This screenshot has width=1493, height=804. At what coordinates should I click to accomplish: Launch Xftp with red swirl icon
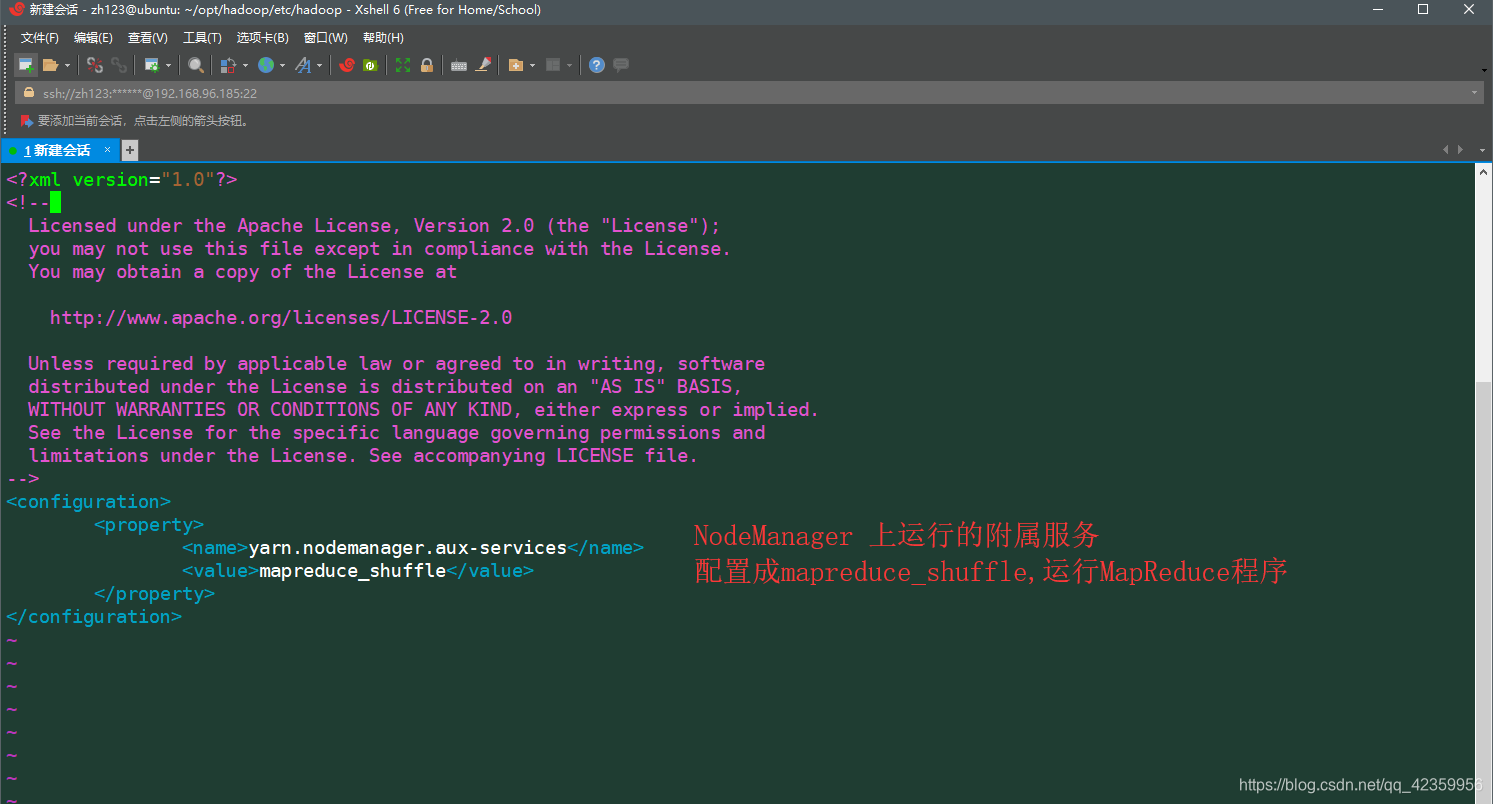pos(347,65)
